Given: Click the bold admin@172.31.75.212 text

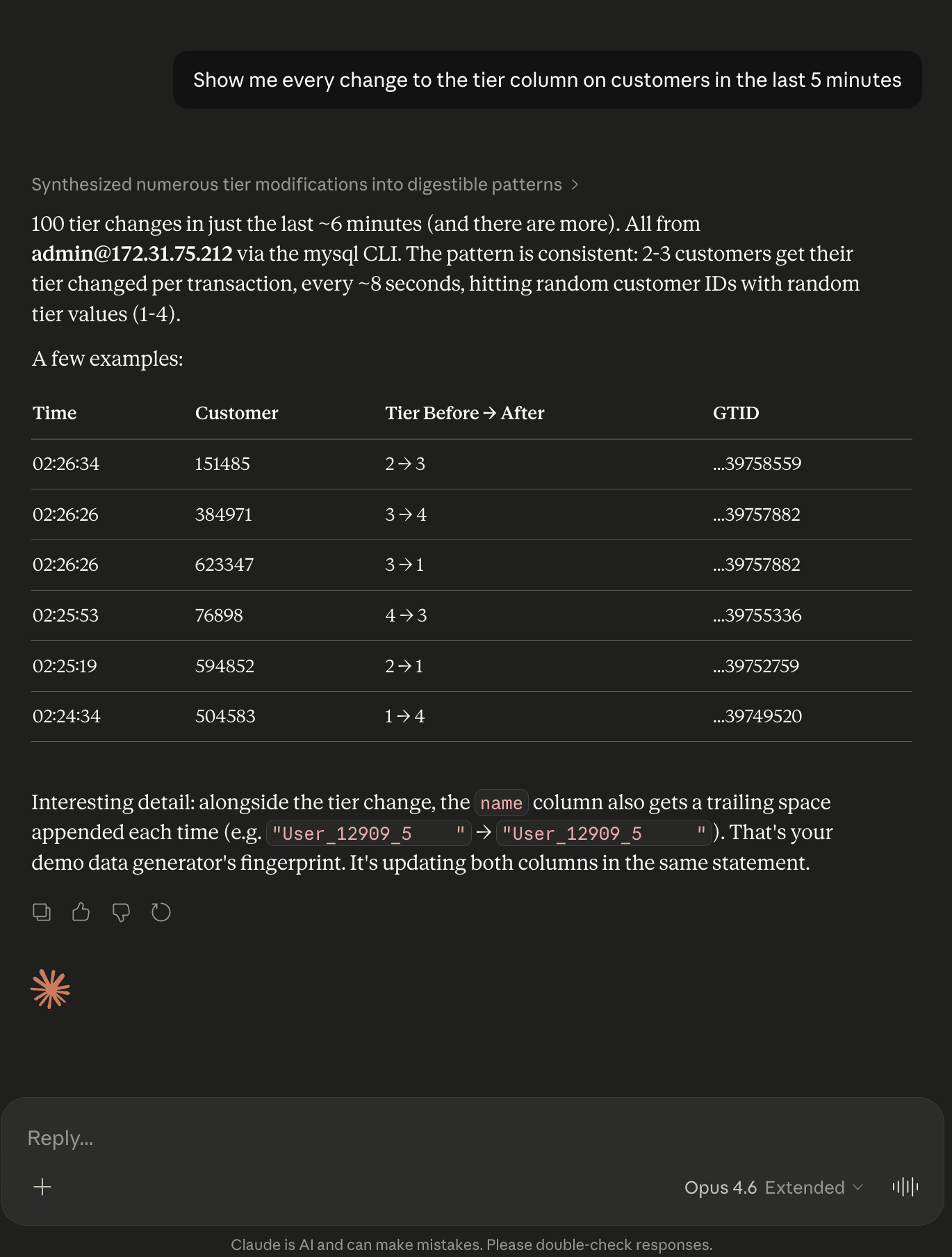Looking at the screenshot, I should click(132, 254).
